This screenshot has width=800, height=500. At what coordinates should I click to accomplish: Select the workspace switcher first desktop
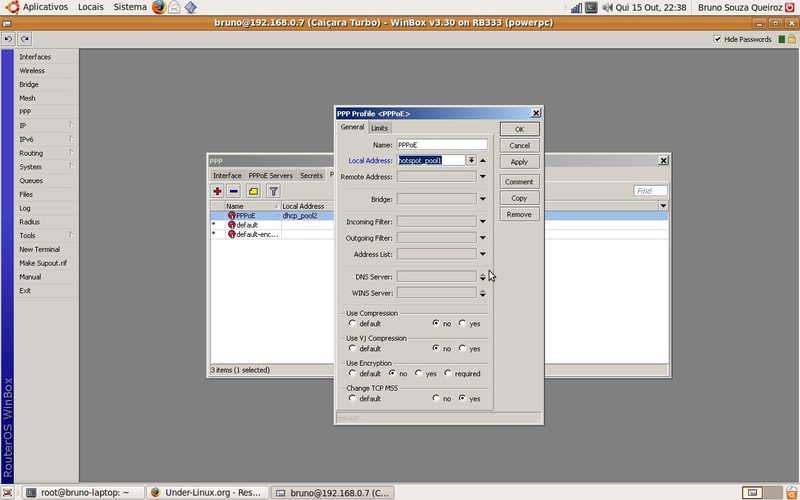752,492
